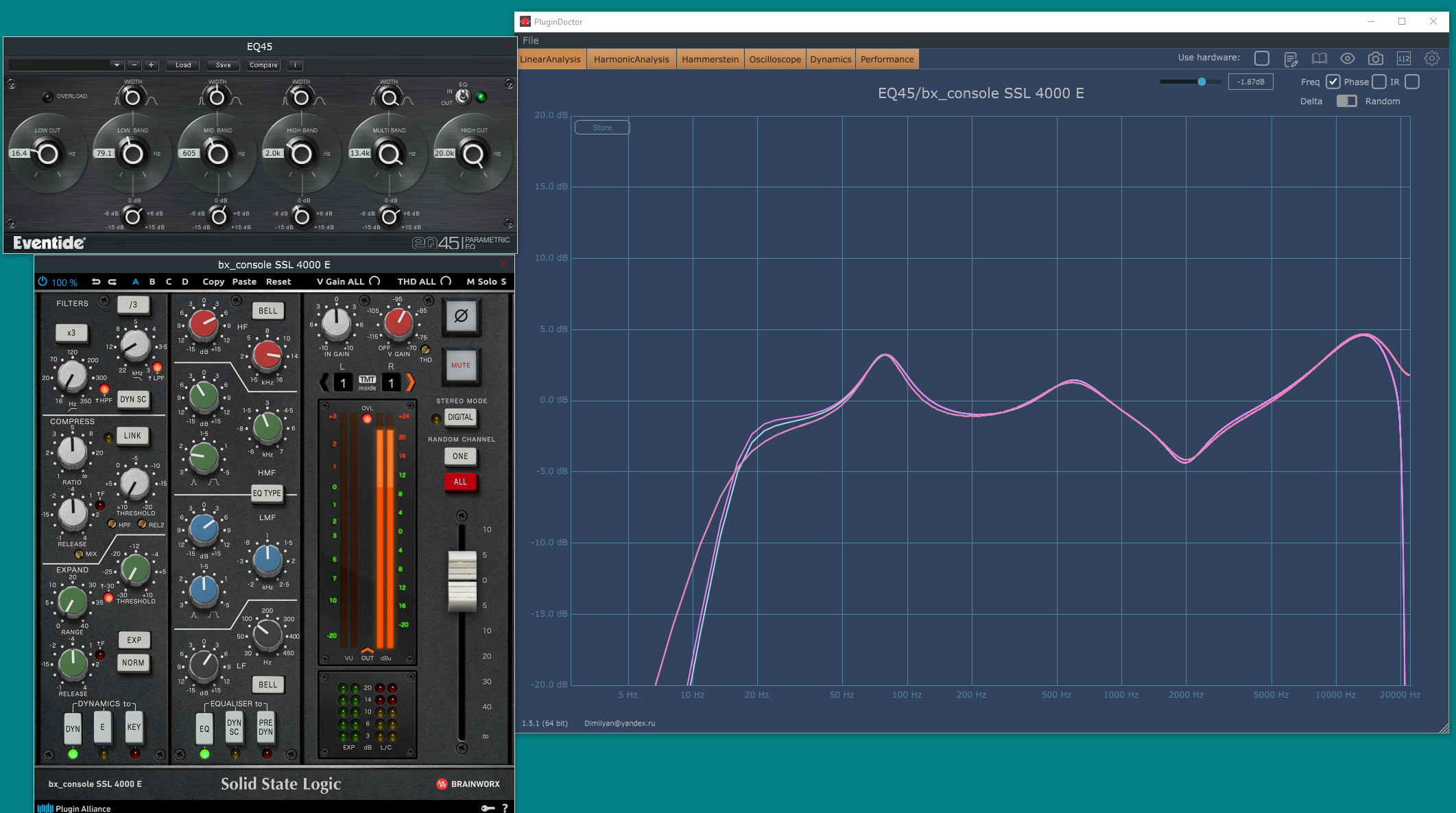Image resolution: width=1456 pixels, height=813 pixels.
Task: Click the EQ45 Low Band gain knob
Action: [133, 217]
